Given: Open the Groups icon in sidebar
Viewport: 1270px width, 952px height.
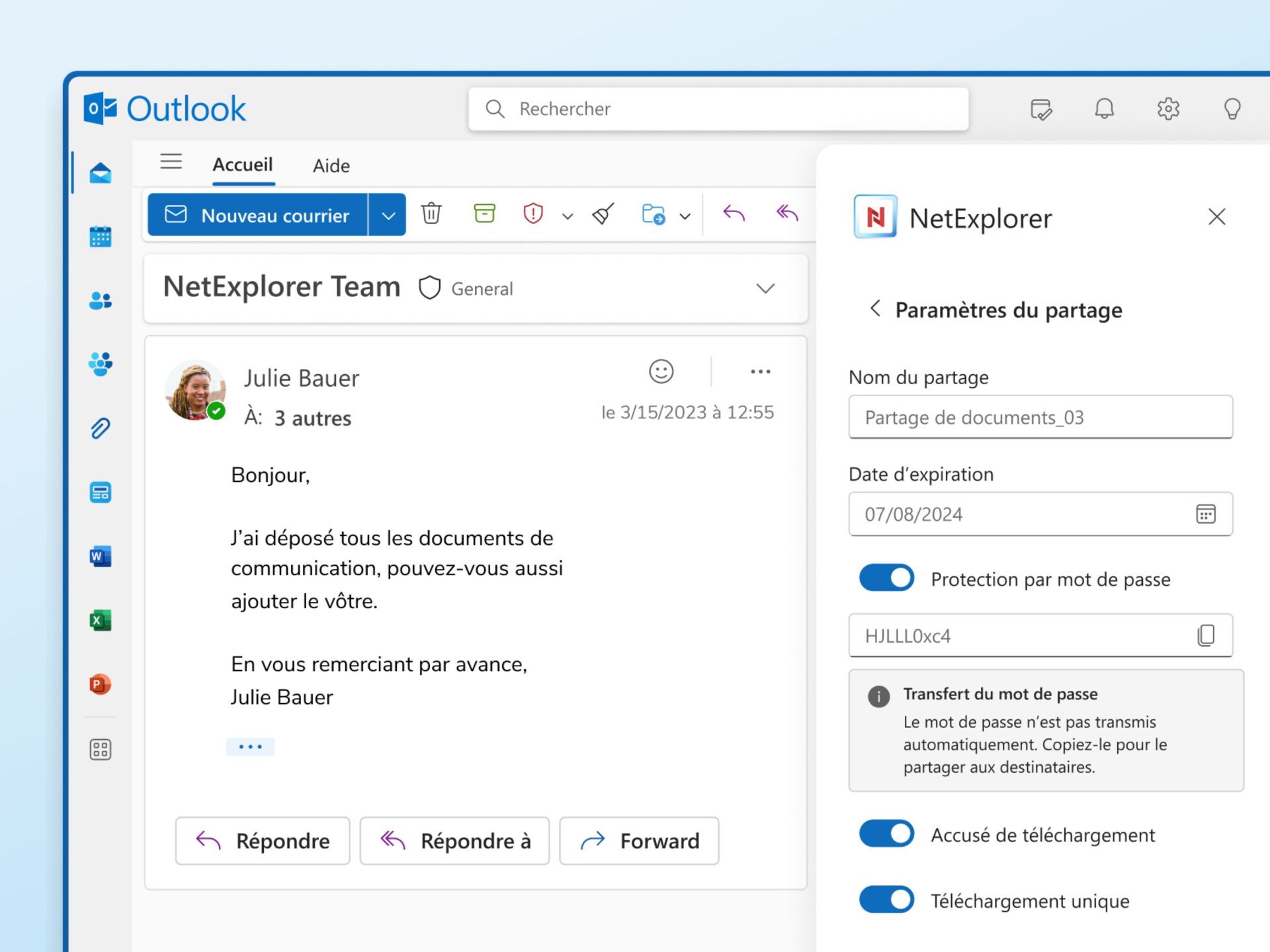Looking at the screenshot, I should tap(101, 364).
